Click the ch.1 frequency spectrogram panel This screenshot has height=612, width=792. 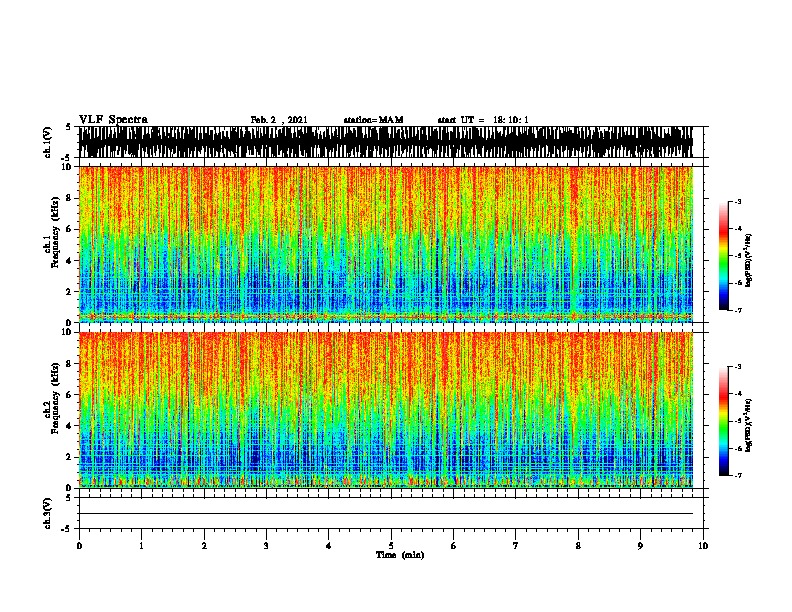pyautogui.click(x=386, y=244)
